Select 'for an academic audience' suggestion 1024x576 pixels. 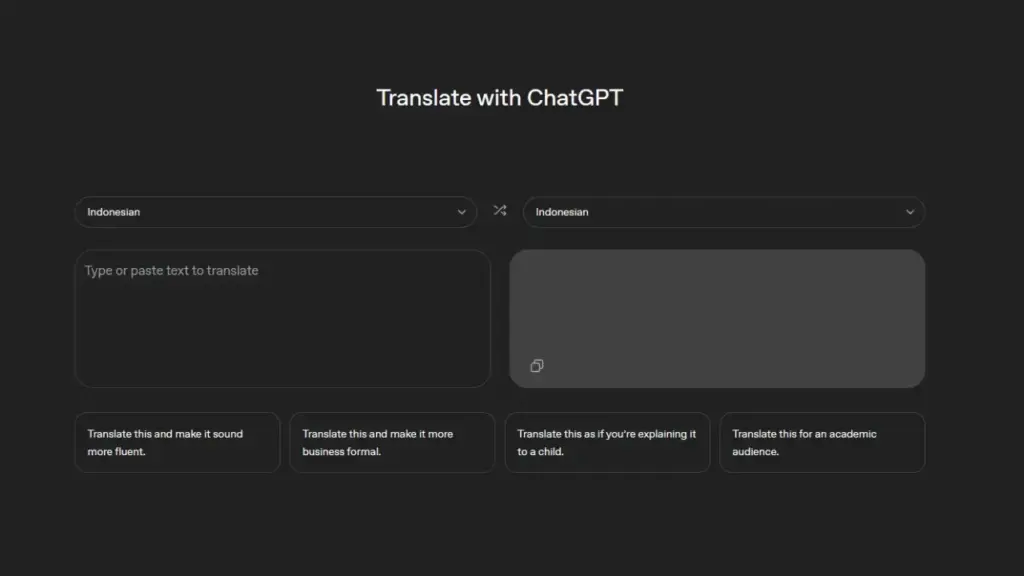point(822,442)
